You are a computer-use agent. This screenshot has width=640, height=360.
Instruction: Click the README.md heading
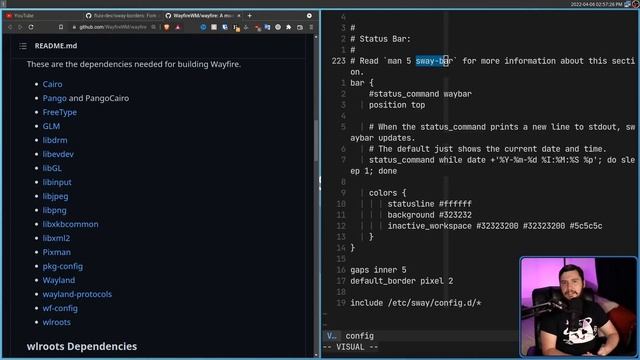point(56,46)
